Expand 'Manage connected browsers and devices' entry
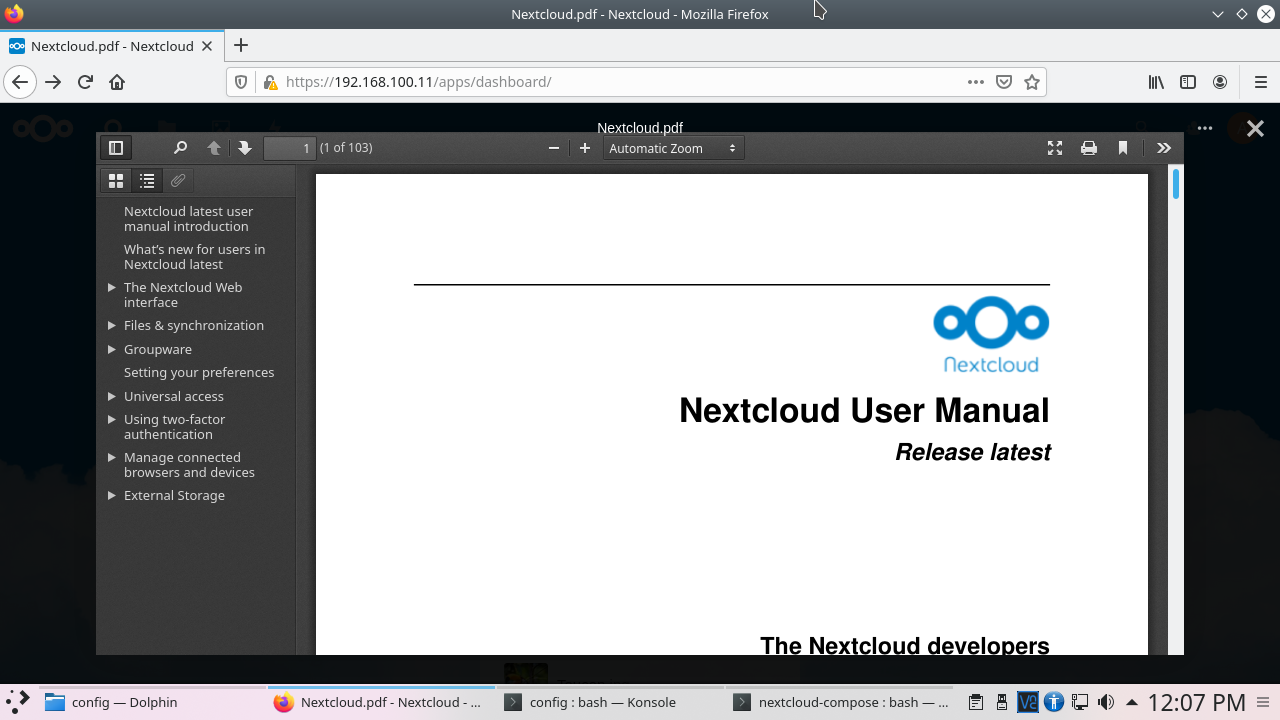 (x=112, y=458)
